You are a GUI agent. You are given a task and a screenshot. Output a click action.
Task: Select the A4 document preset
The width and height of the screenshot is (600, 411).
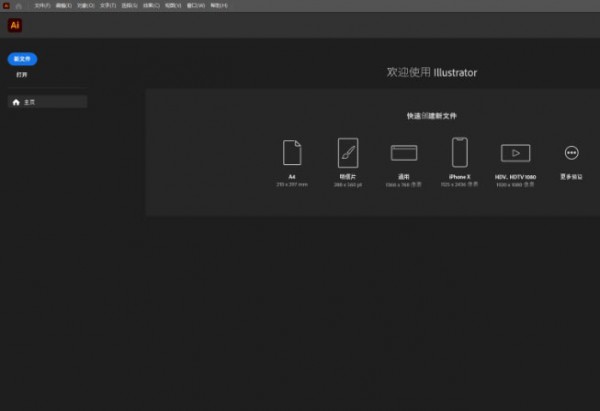point(292,162)
